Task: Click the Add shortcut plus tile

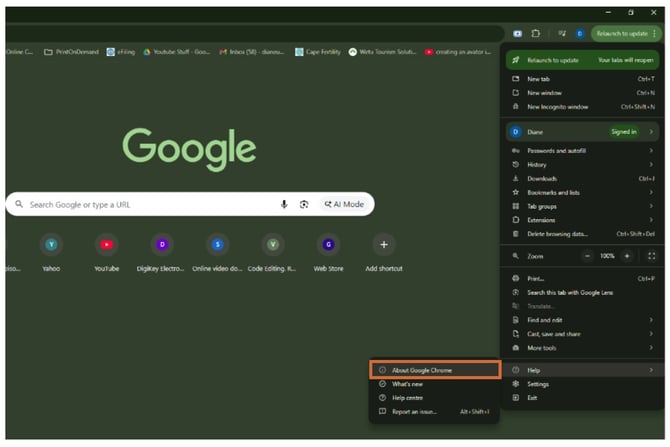Action: (384, 252)
